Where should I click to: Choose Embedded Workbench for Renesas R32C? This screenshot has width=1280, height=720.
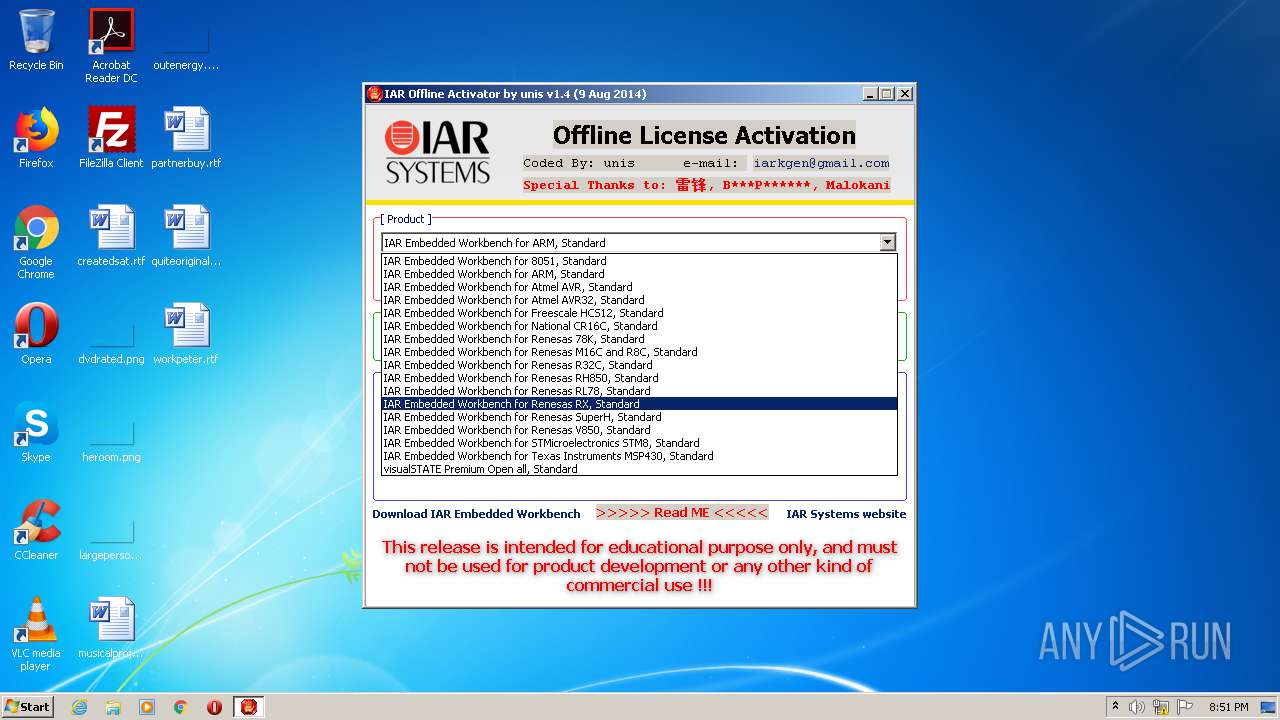point(639,365)
